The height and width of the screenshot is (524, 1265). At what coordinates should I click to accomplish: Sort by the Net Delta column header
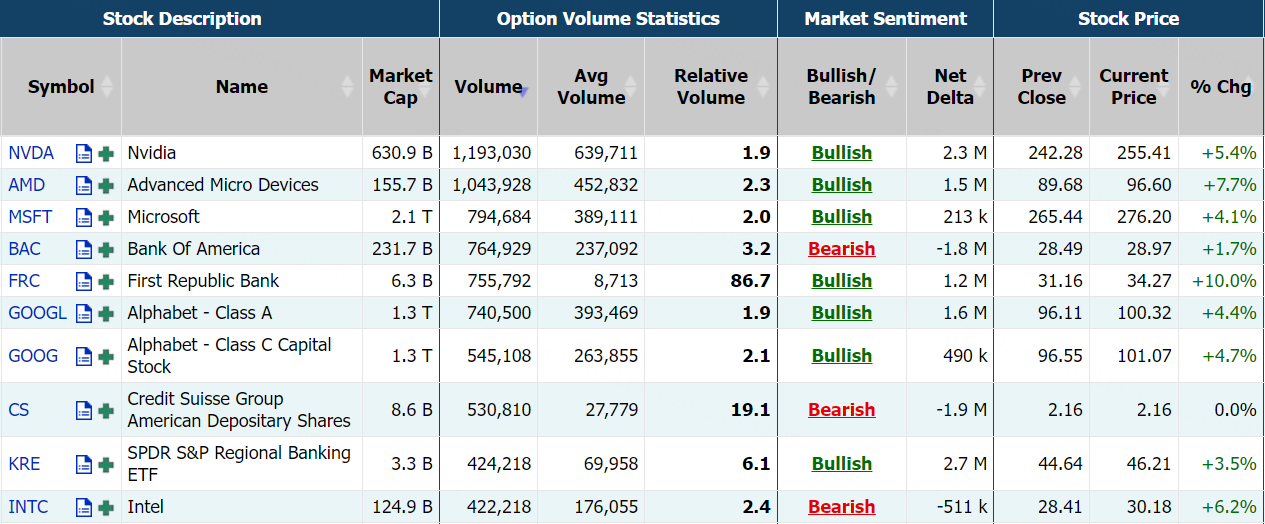(x=950, y=87)
